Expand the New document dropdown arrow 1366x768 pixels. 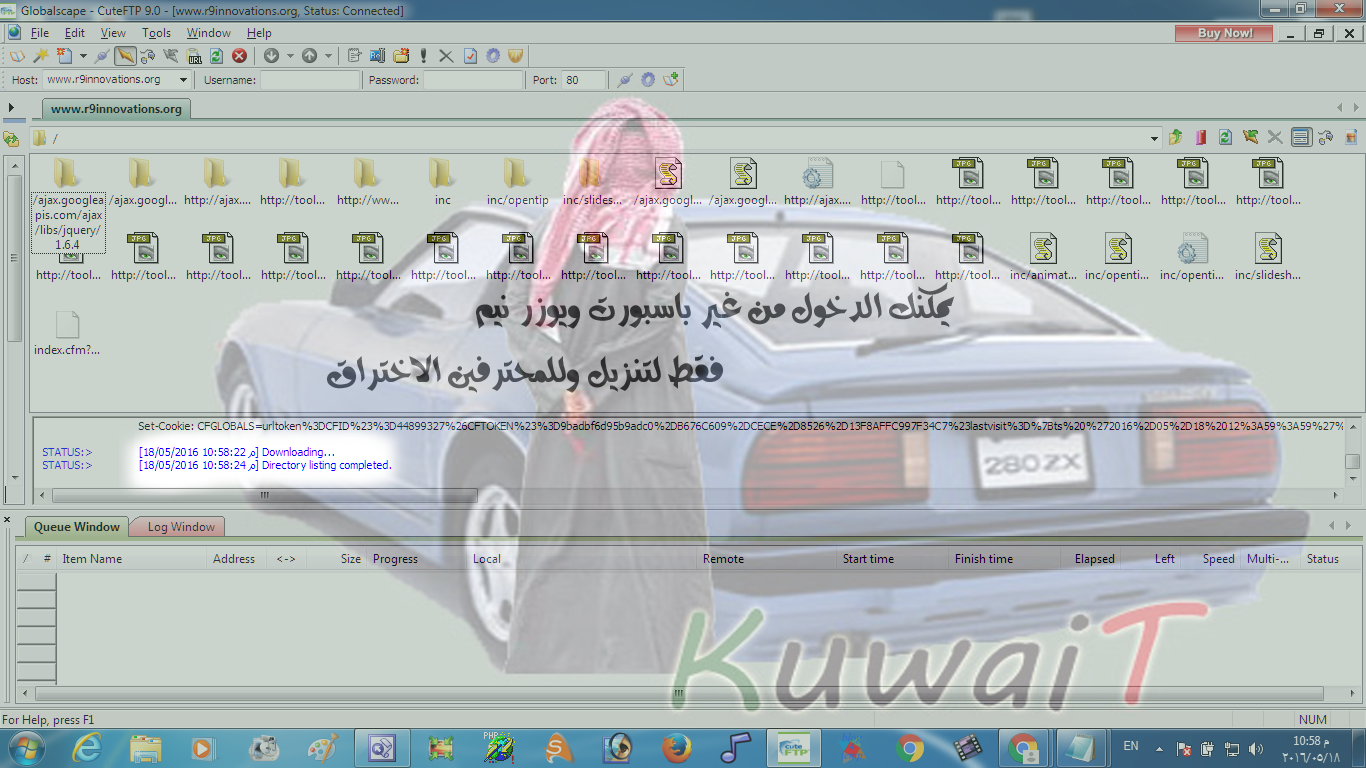coord(83,56)
